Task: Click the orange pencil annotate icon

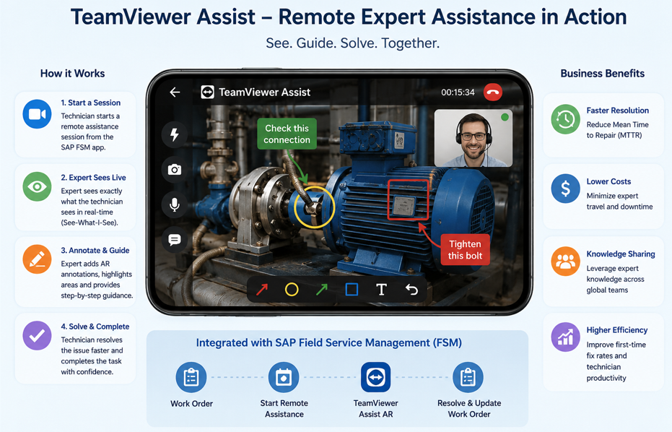Action: click(x=37, y=259)
